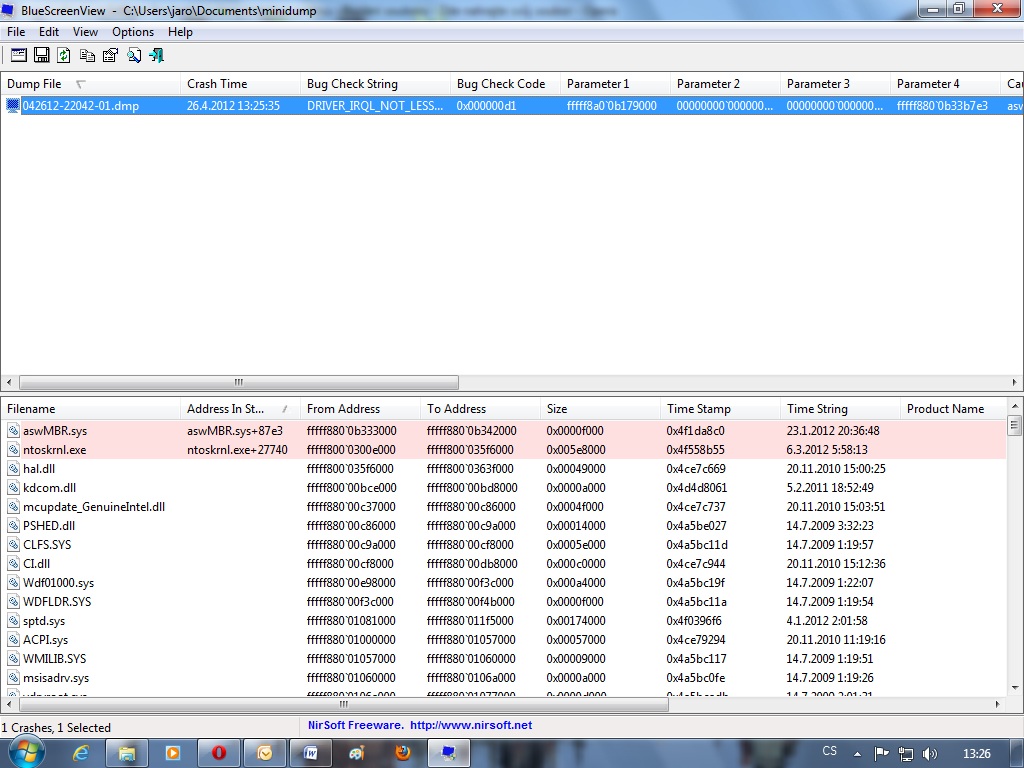Screen dimensions: 1024x768
Task: Click the network tray icon
Action: (x=906, y=754)
